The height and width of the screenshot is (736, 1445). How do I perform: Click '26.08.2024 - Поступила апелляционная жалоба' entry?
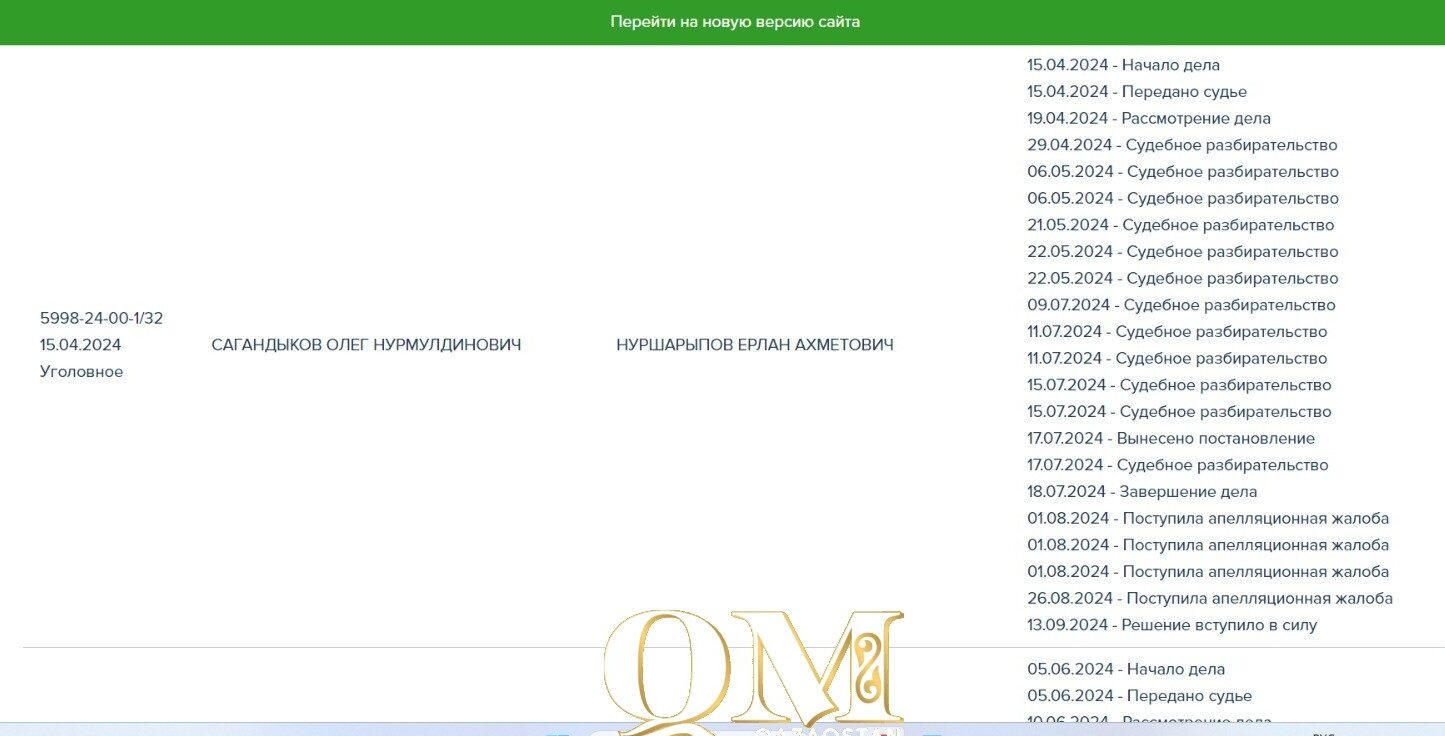1210,598
